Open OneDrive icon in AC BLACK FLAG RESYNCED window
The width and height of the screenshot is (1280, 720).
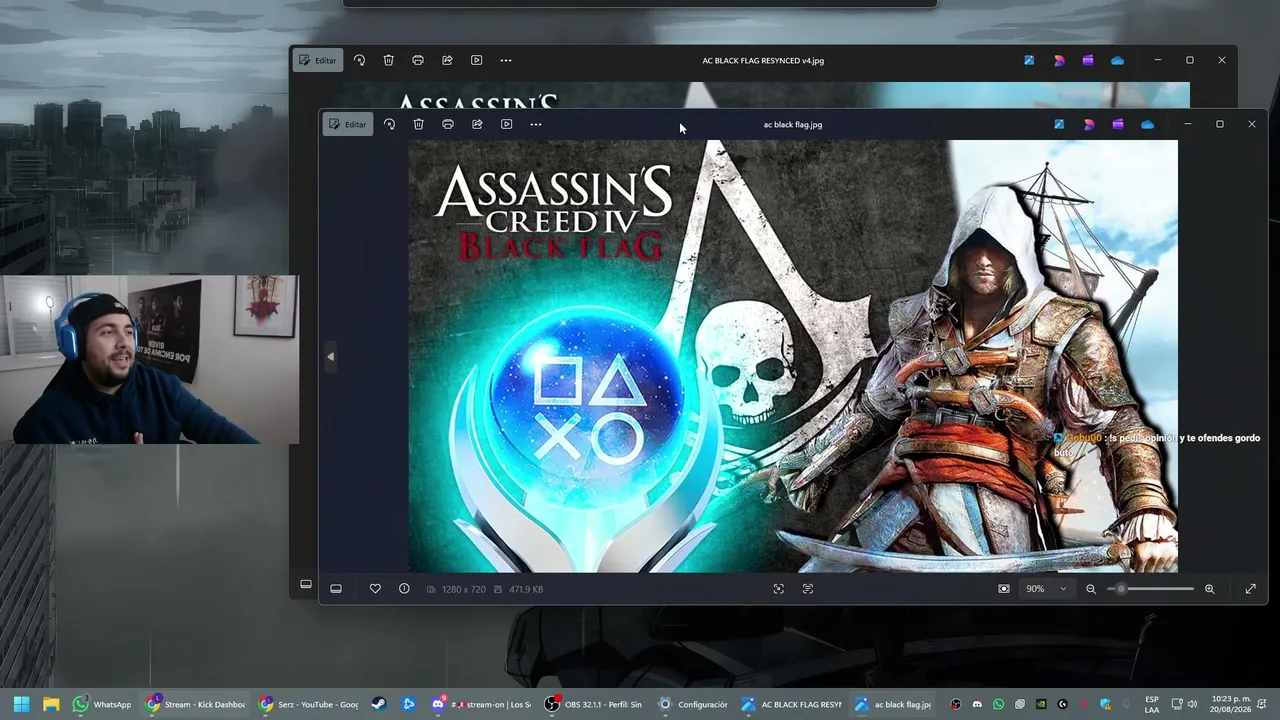tap(1117, 60)
